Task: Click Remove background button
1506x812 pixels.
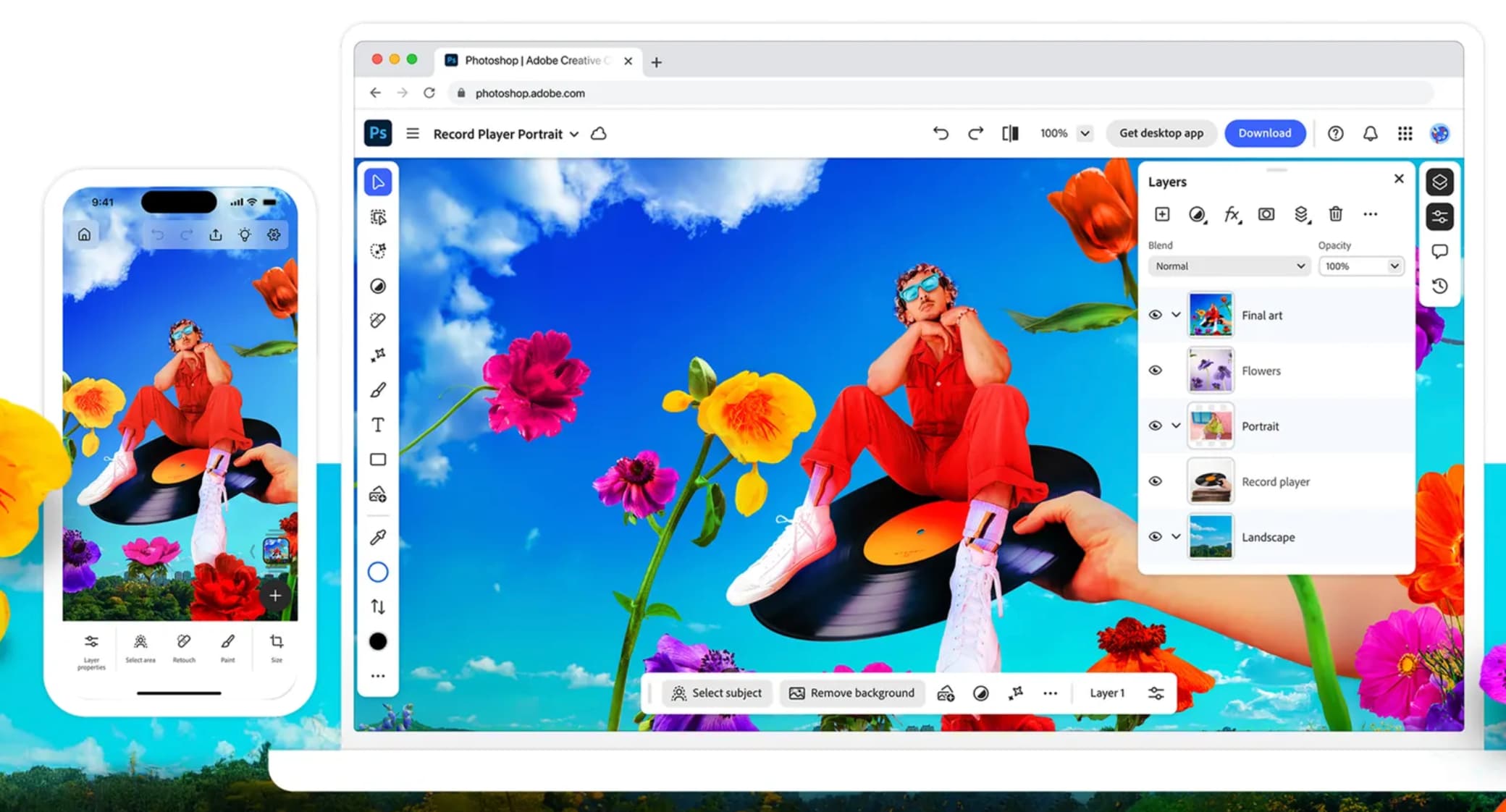Action: click(851, 693)
